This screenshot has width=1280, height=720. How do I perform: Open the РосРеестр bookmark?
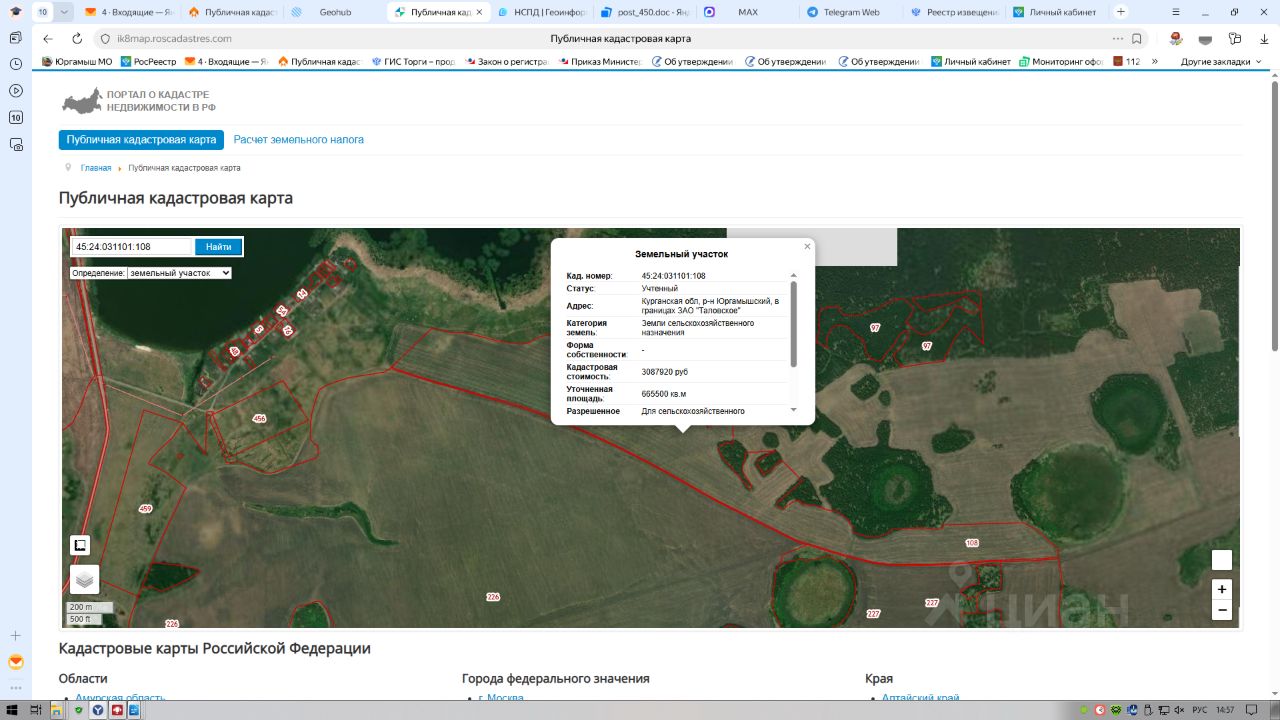click(x=148, y=61)
